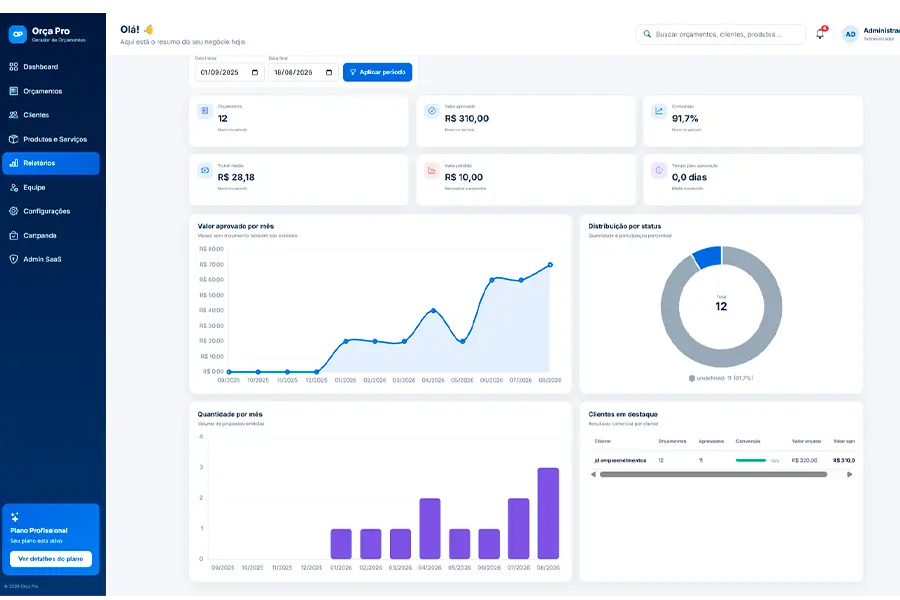Open Equipe in the sidebar
Viewport: 900px width, 600px height.
click(x=51, y=187)
